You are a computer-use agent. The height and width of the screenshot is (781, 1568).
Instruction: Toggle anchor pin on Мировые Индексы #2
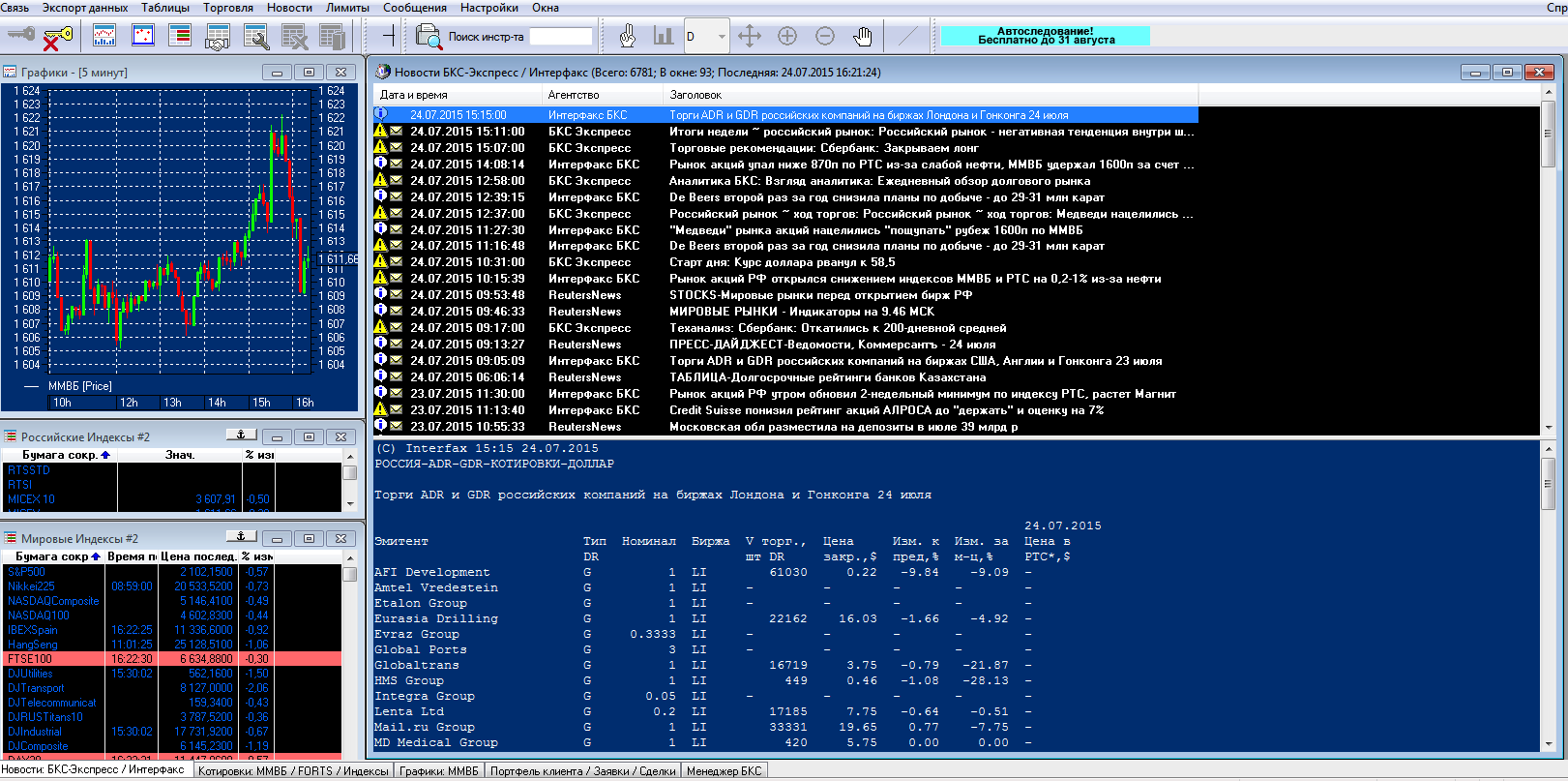click(241, 537)
